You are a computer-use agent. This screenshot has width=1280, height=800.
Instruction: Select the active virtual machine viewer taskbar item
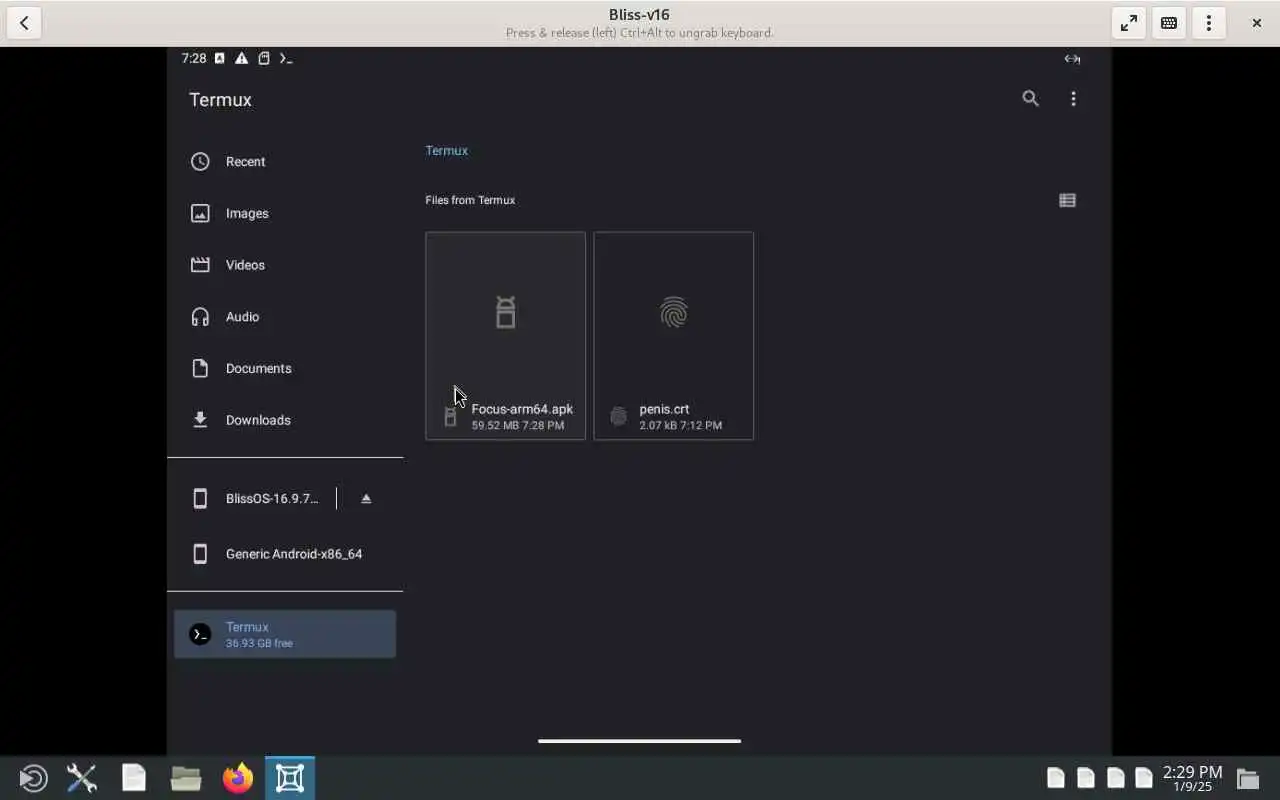pyautogui.click(x=290, y=778)
